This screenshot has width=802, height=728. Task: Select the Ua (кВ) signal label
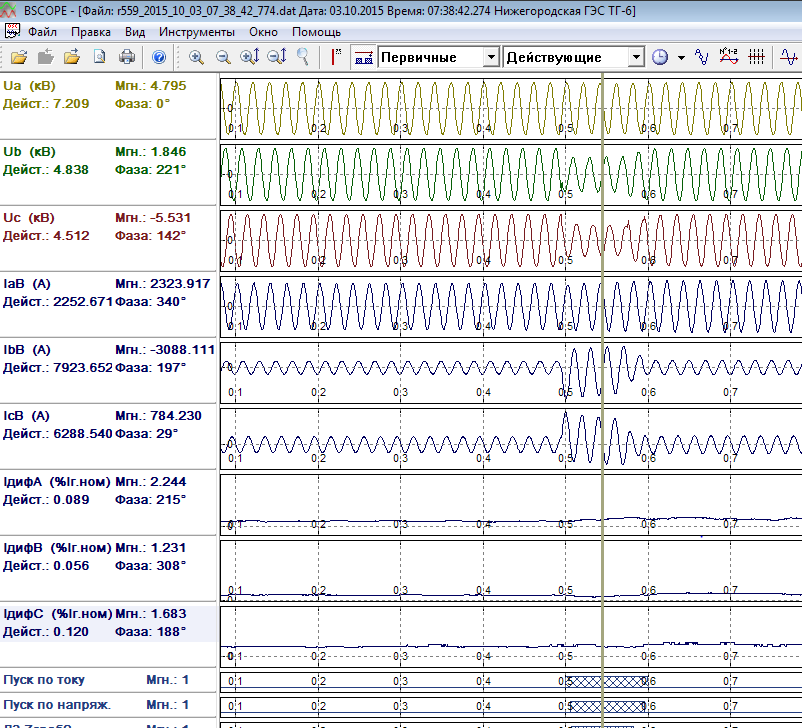tap(30, 86)
